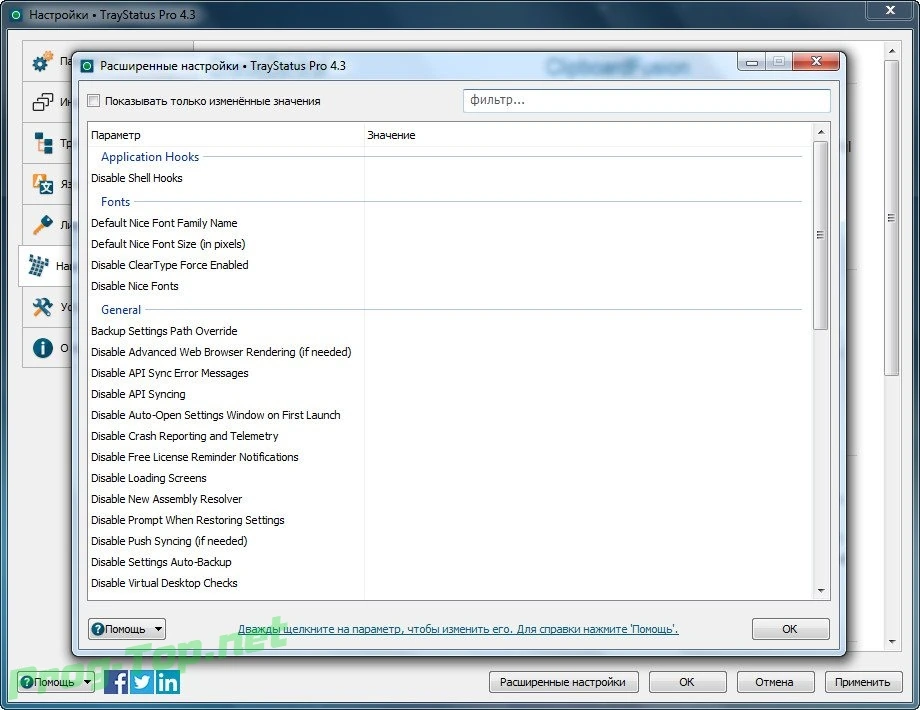The width and height of the screenshot is (920, 710).
Task: Click the 'фильтр...' input field
Action: click(647, 100)
